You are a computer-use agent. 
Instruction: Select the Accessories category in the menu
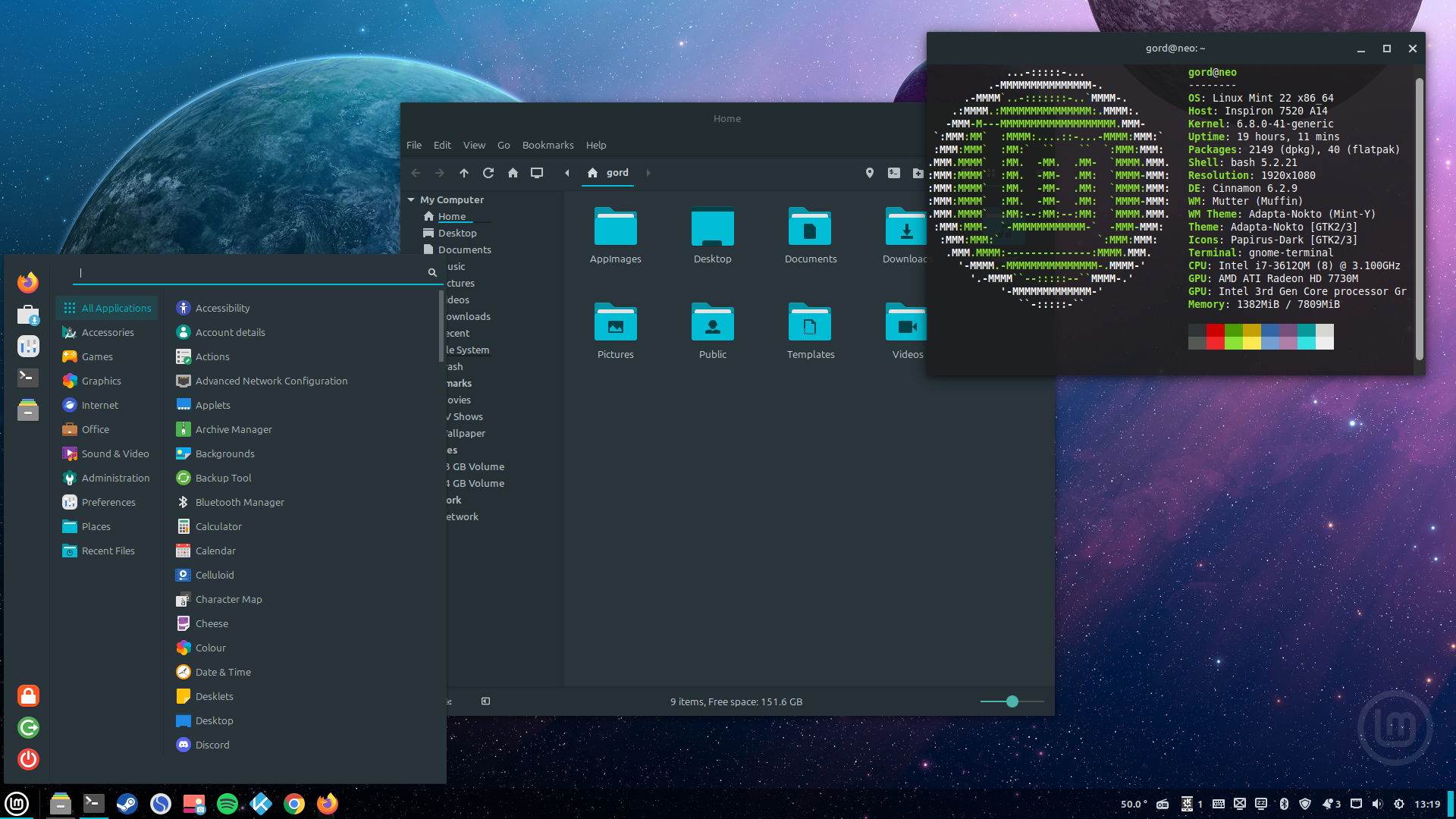click(108, 332)
